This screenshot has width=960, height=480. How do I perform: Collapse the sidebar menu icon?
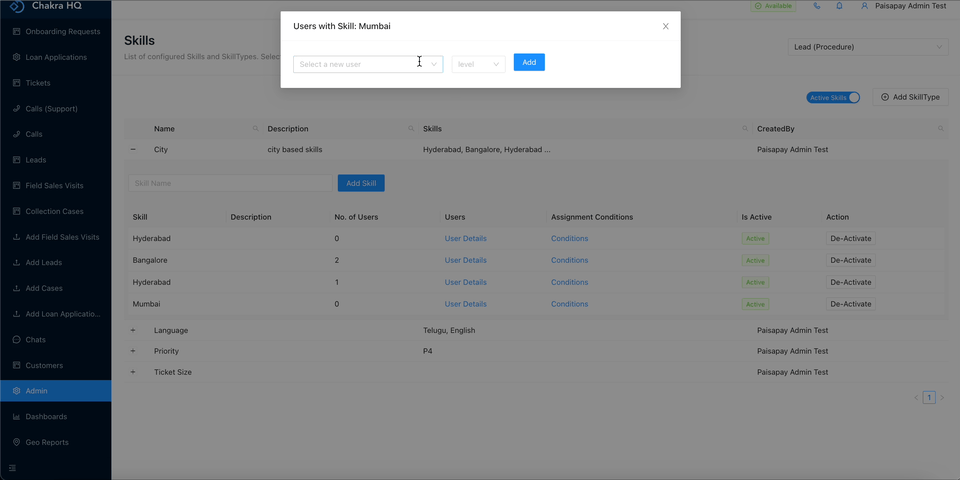coord(13,468)
